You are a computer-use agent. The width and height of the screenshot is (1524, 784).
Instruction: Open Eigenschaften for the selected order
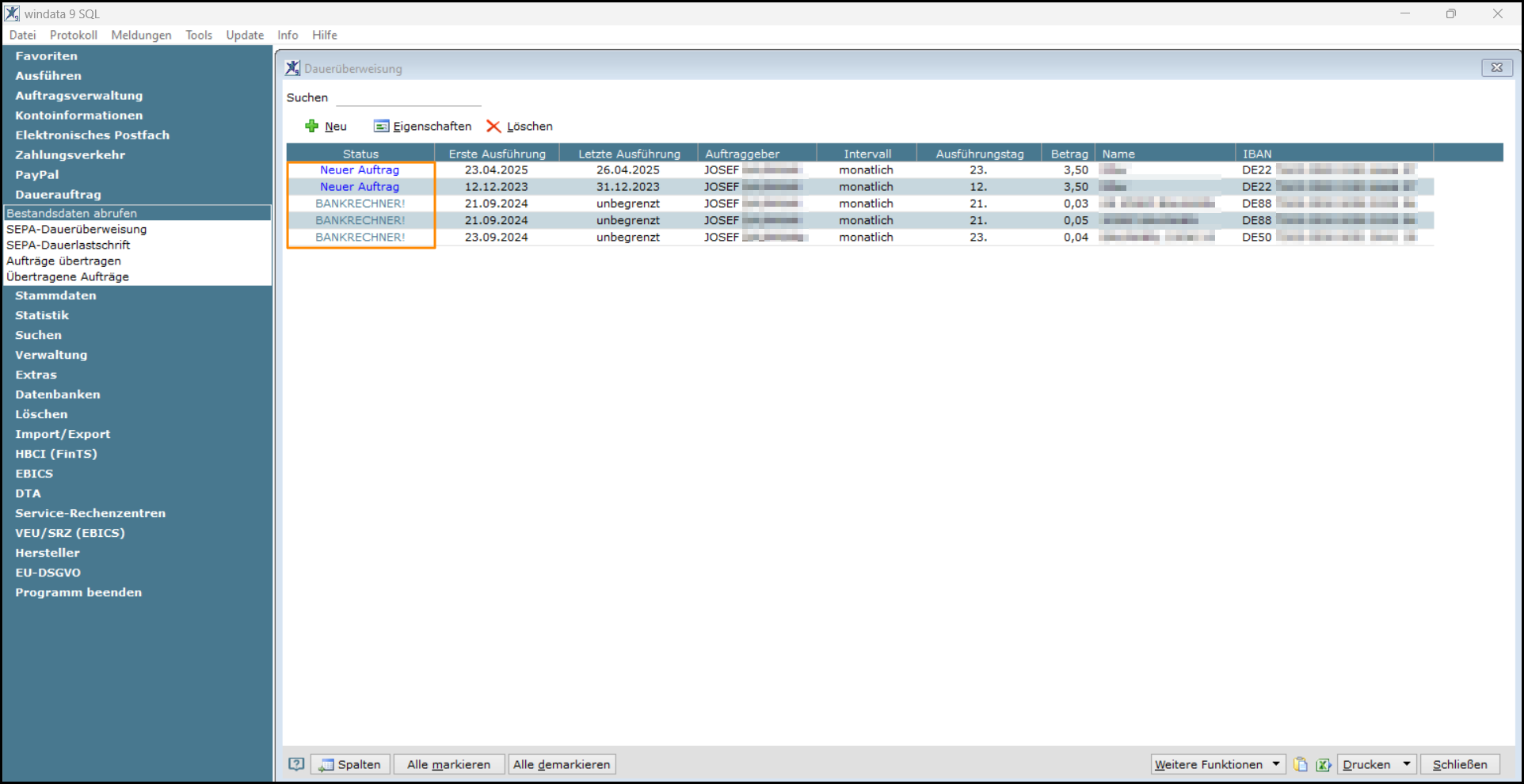(422, 126)
